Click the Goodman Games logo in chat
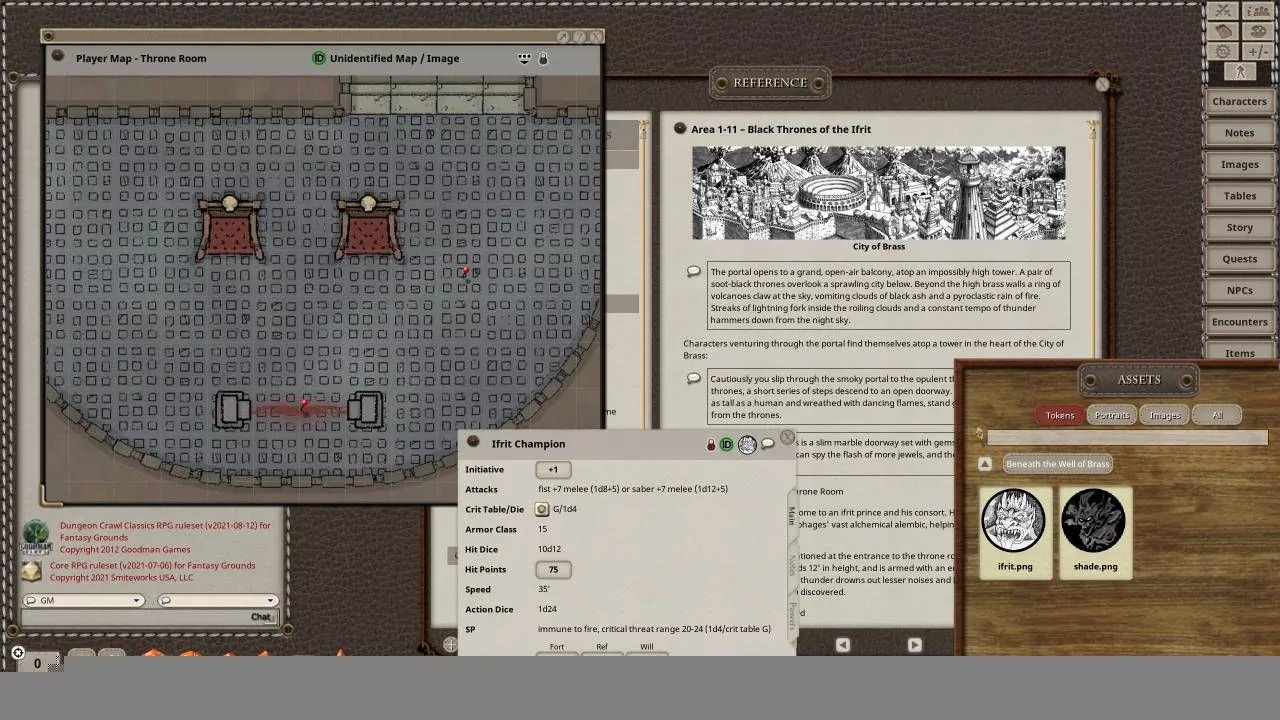1280x720 pixels. click(x=36, y=537)
